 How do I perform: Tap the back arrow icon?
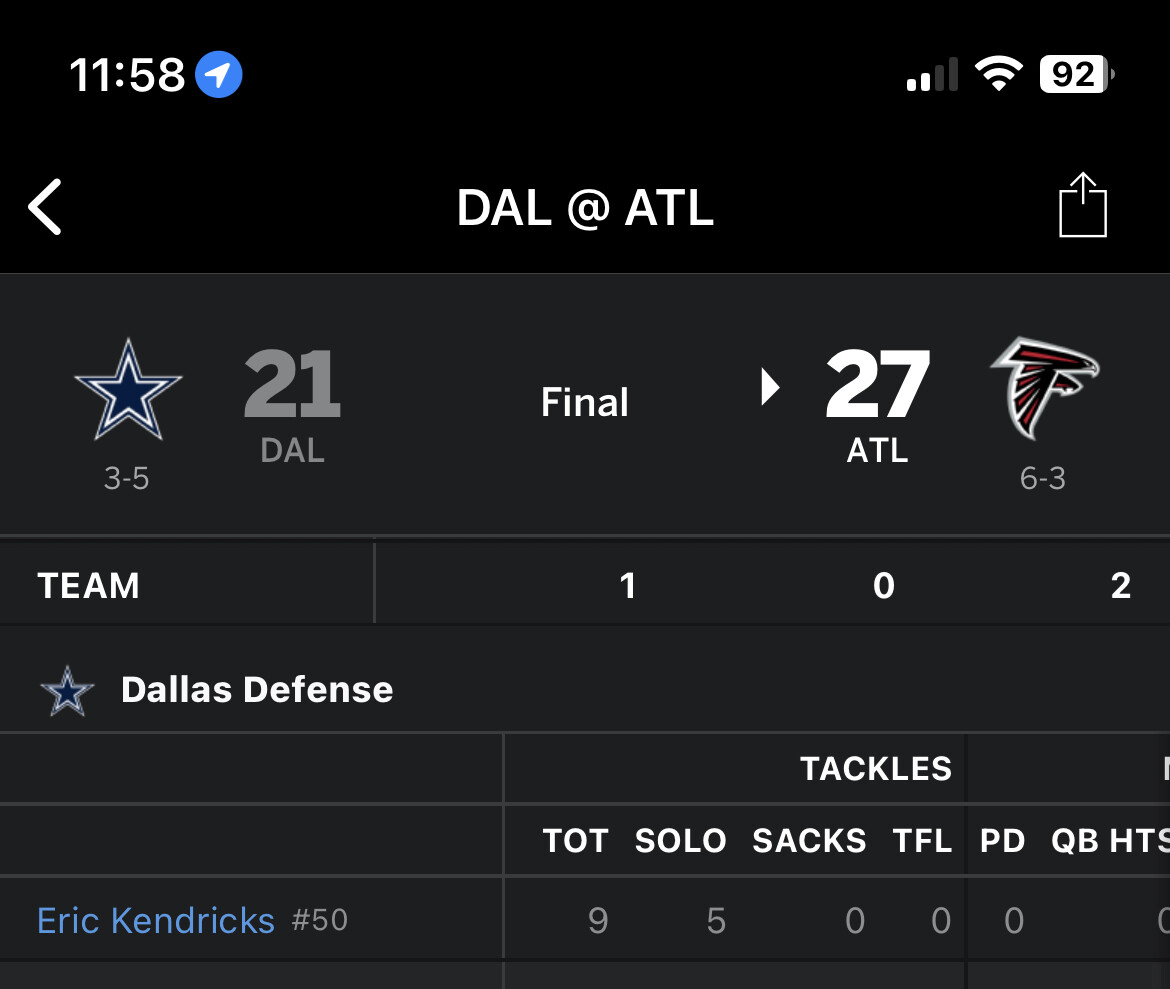pos(46,207)
